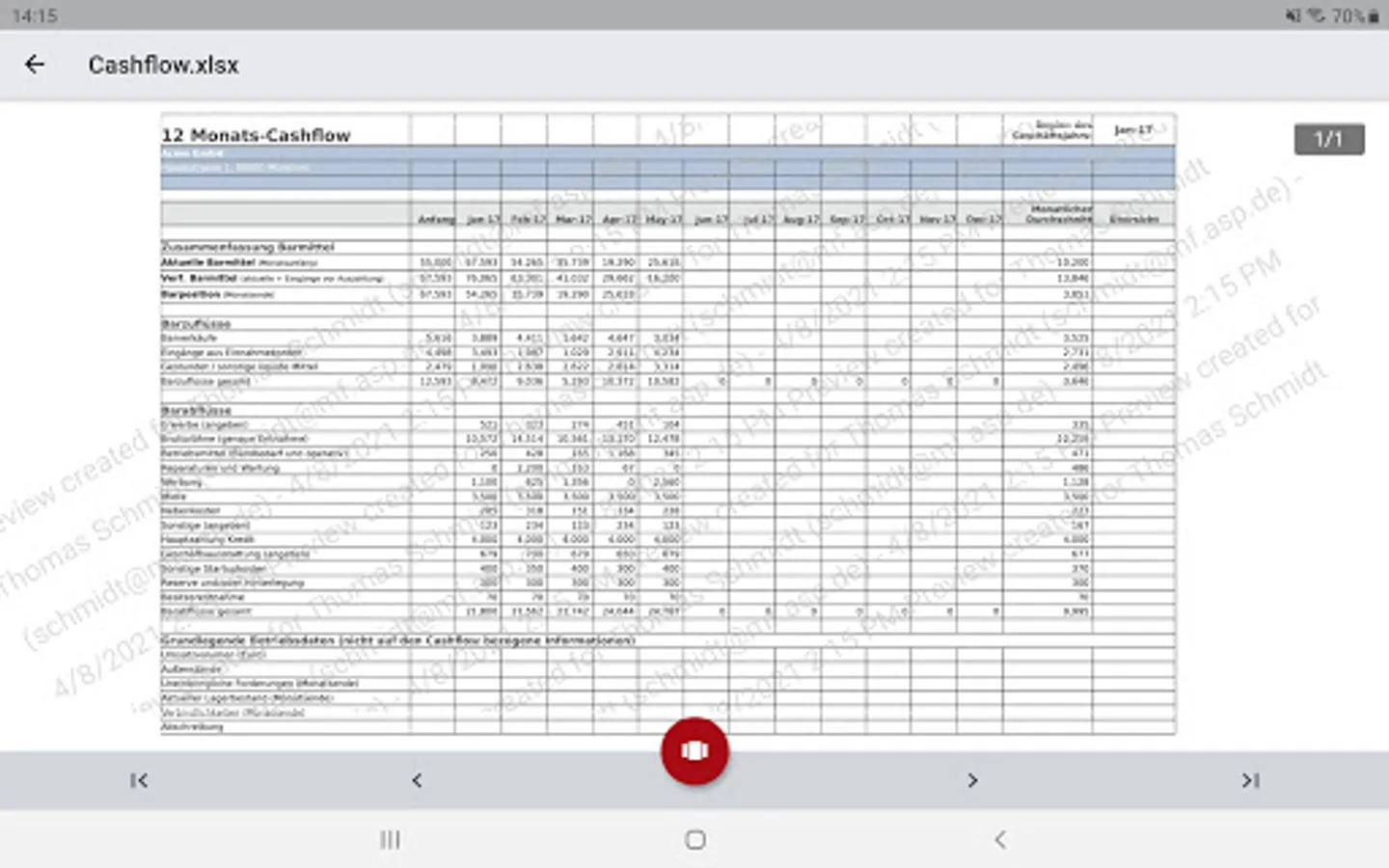This screenshot has height=868, width=1389.
Task: Tap the 1/1 page indicator
Action: (x=1329, y=139)
